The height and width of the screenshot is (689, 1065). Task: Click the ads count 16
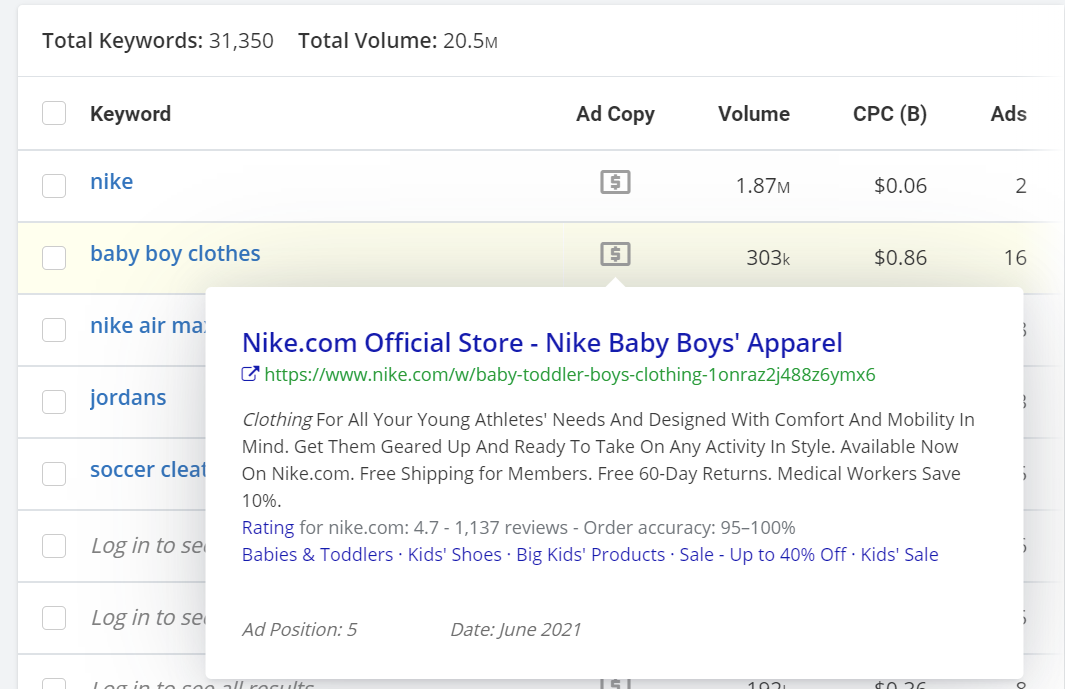click(x=1015, y=258)
